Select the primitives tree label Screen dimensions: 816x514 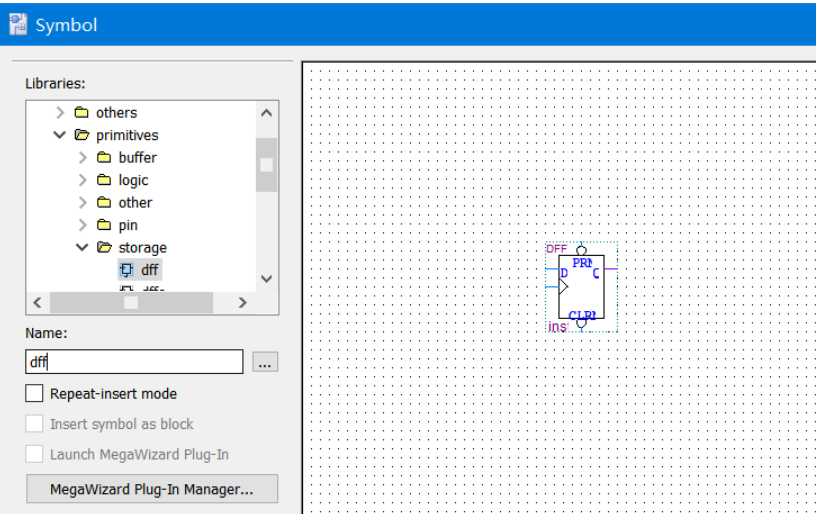pyautogui.click(x=127, y=135)
